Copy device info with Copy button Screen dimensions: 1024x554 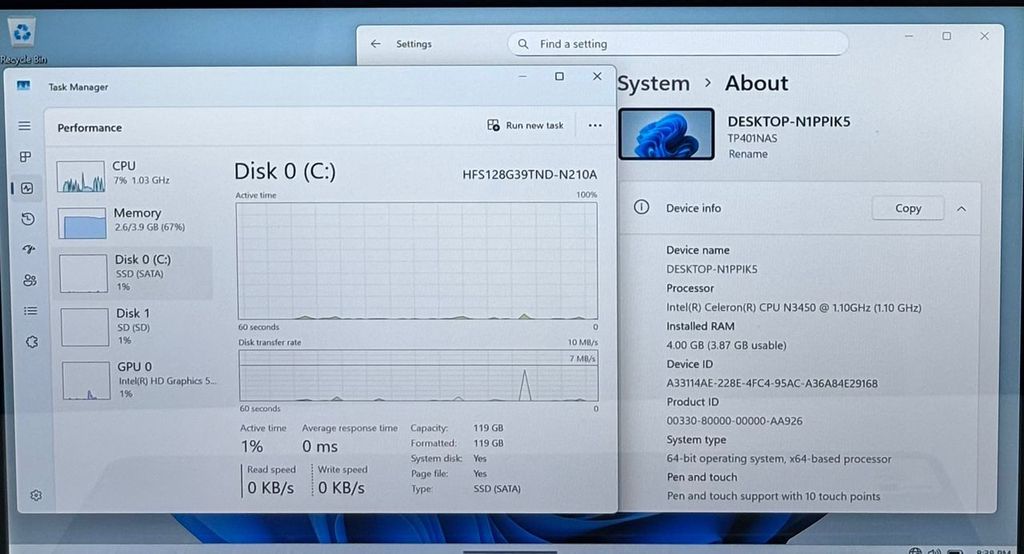click(907, 208)
